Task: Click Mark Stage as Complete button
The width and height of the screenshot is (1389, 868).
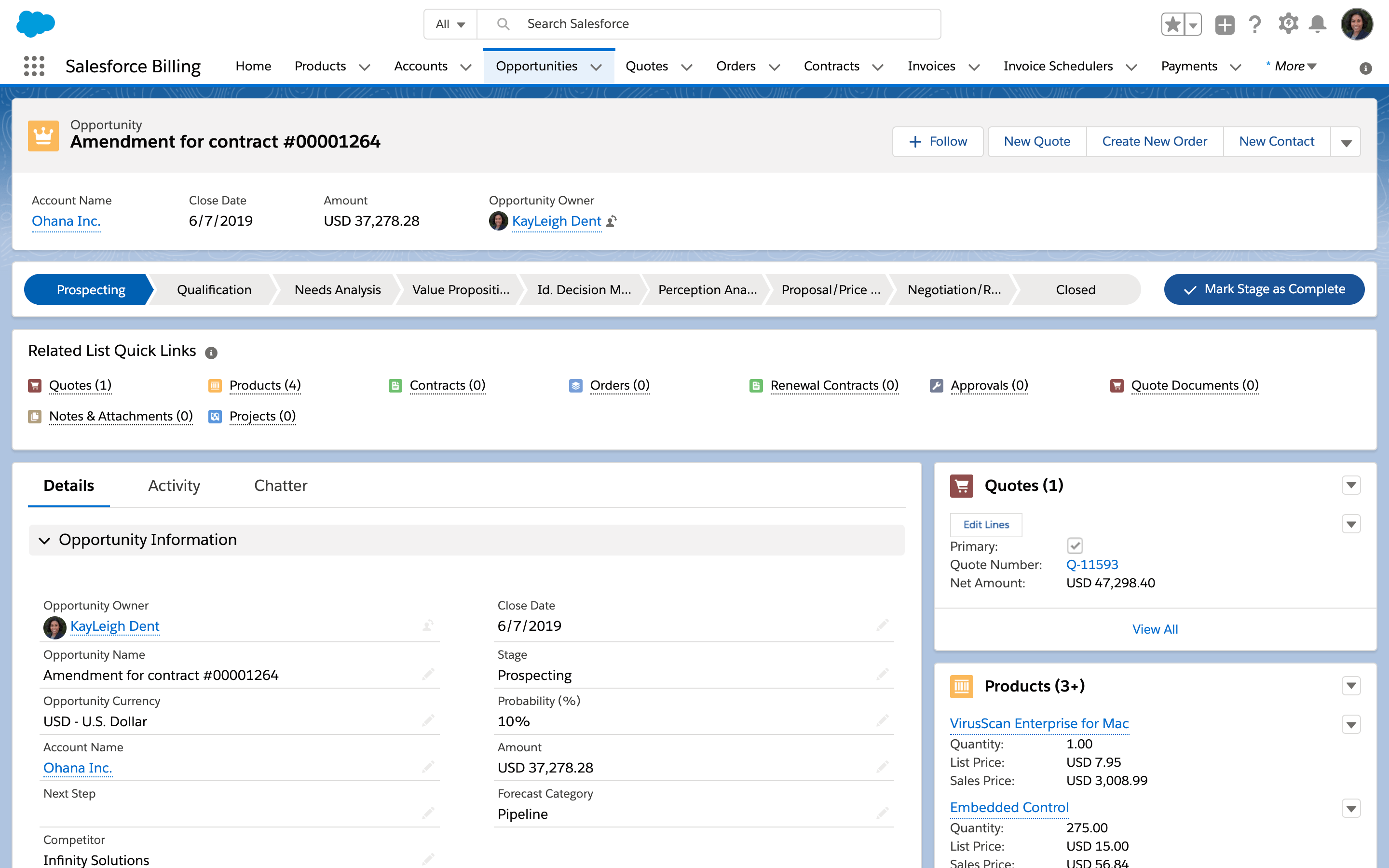Action: [1264, 289]
